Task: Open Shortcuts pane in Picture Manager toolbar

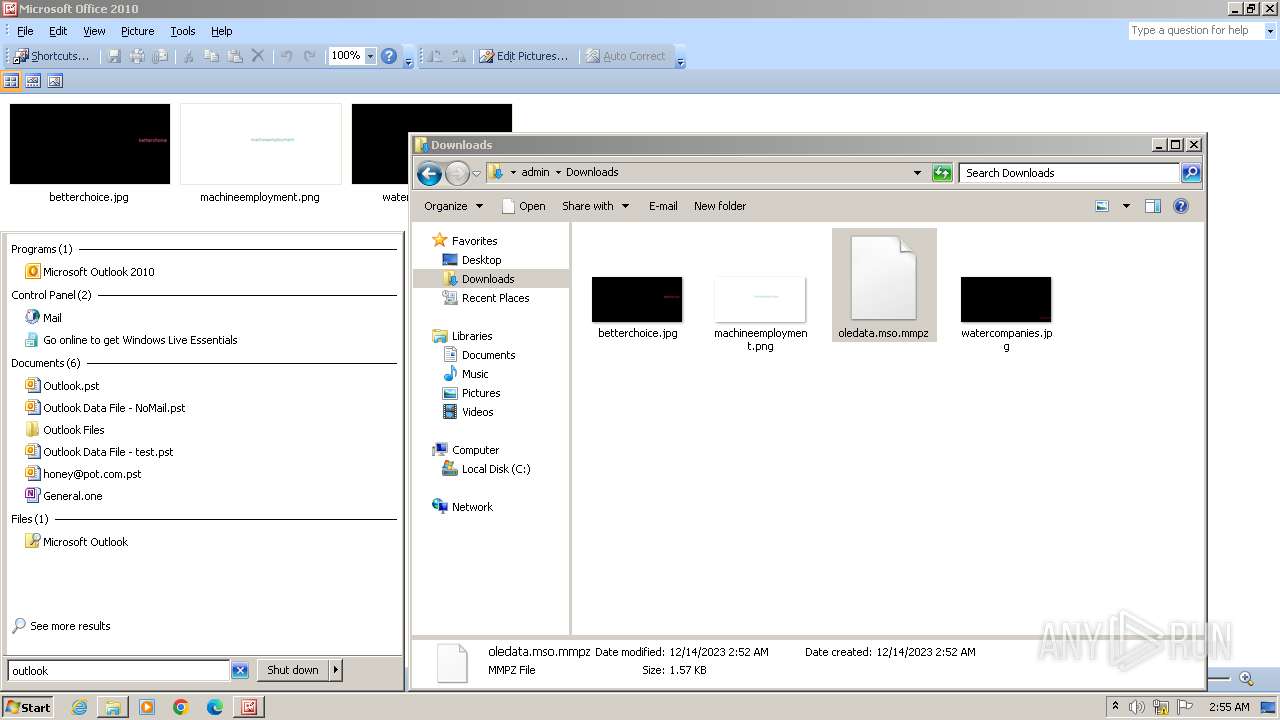Action: point(51,56)
